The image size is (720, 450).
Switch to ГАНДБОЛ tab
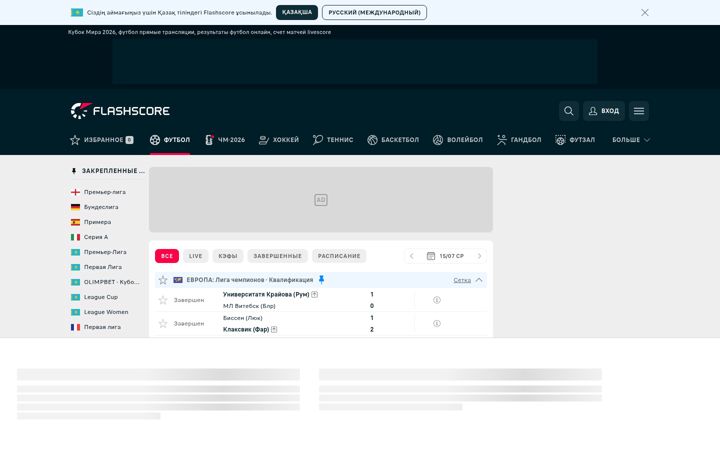point(519,140)
